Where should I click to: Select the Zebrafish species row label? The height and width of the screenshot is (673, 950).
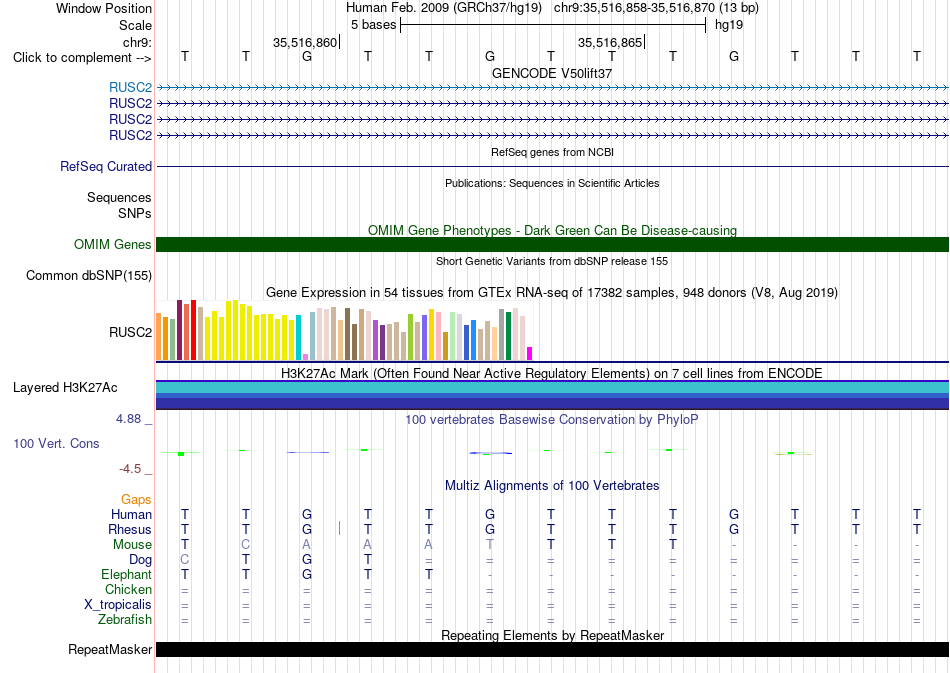coord(125,620)
